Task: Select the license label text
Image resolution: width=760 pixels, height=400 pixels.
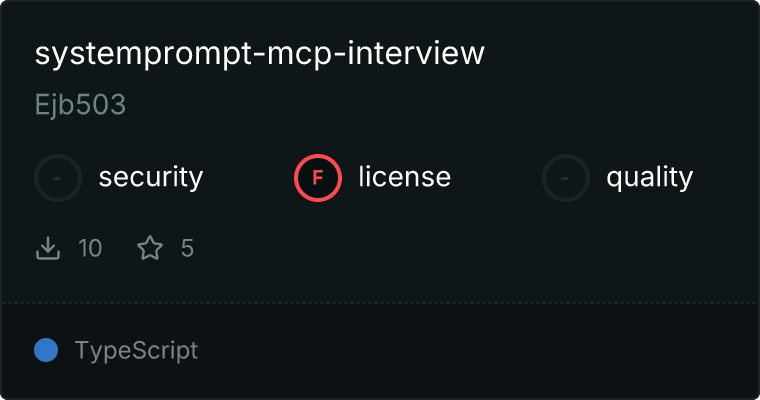Action: tap(404, 177)
